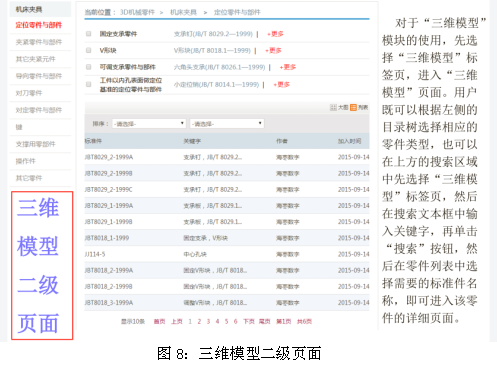Click +更多 in the 固定支承零件 row

[x=275, y=34]
